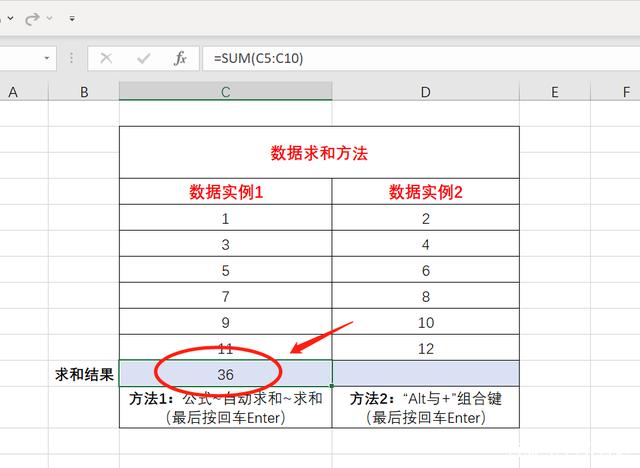
Task: Select cell containing value 1
Action: click(226, 218)
